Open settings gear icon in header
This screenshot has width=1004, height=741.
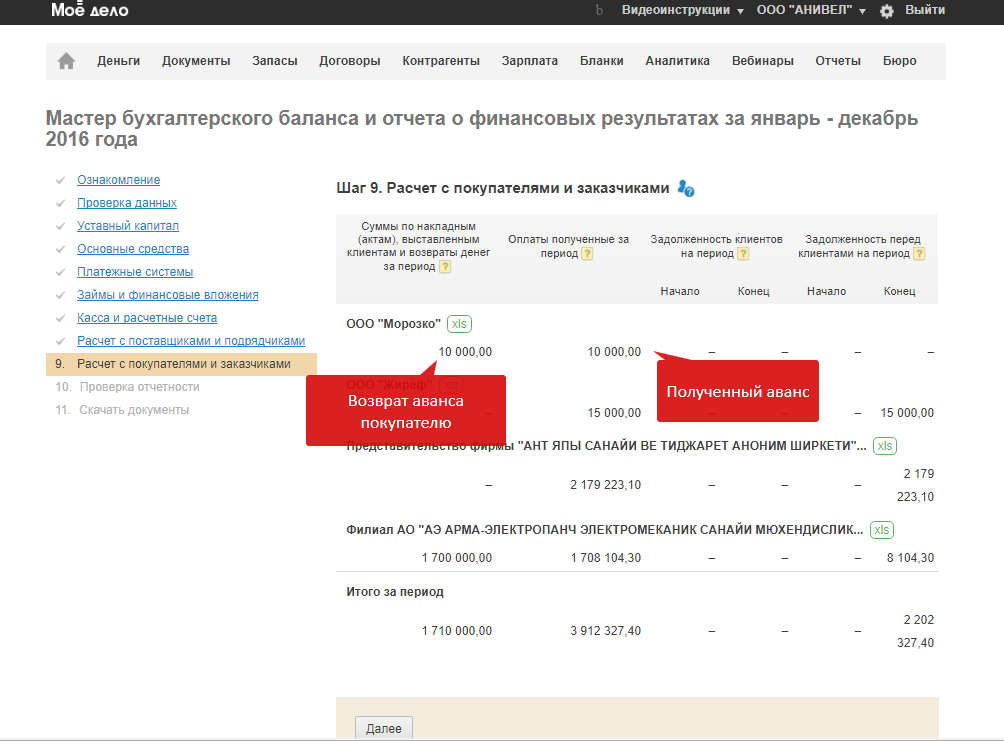coord(886,11)
